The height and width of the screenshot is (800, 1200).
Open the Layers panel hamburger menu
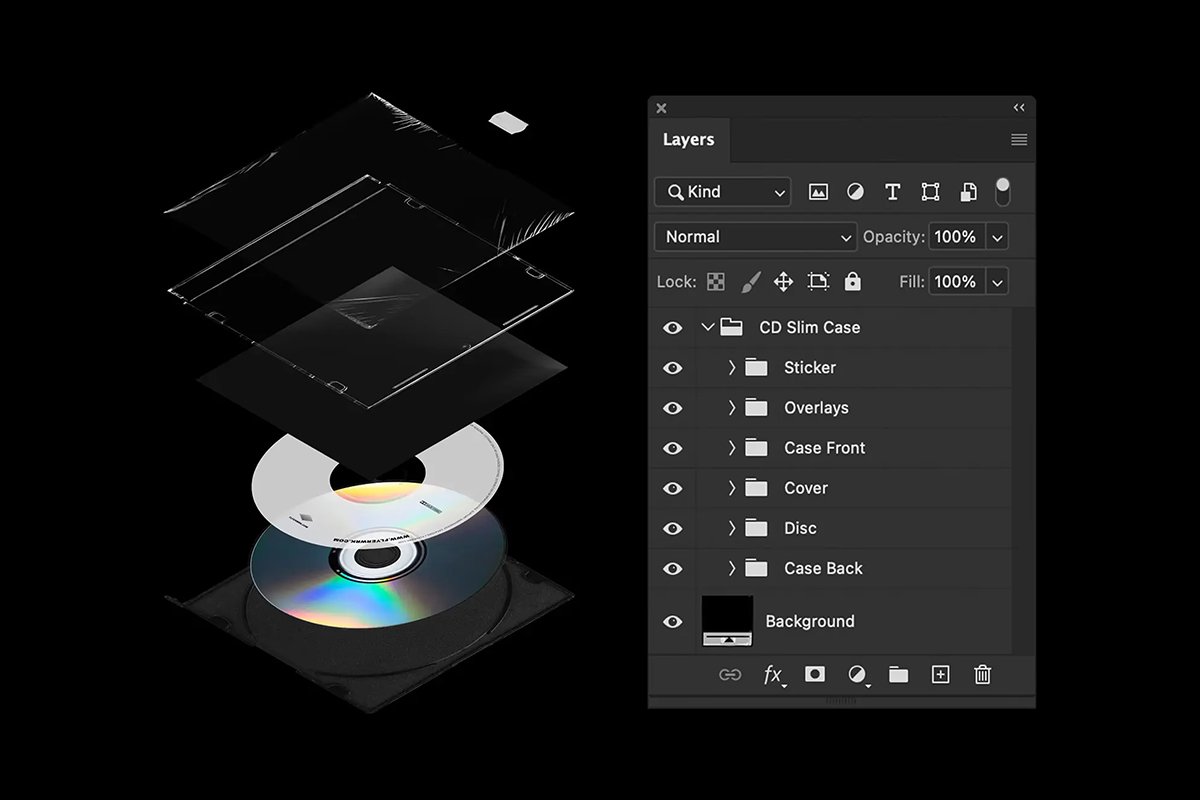pos(1019,140)
